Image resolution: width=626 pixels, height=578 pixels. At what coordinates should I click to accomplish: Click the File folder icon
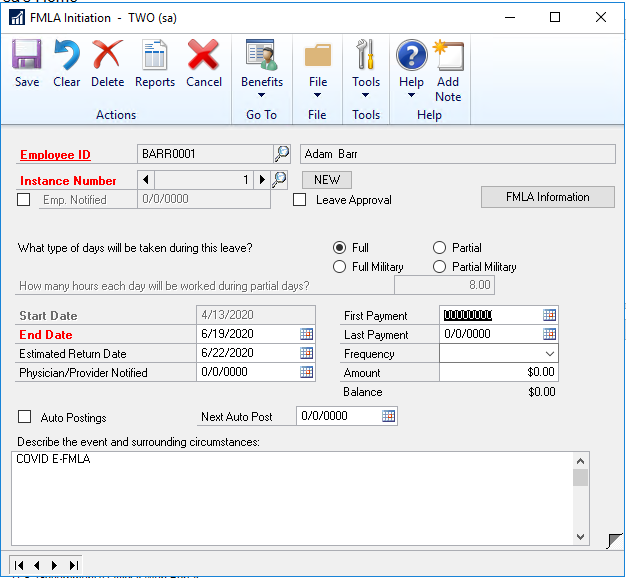coord(318,55)
